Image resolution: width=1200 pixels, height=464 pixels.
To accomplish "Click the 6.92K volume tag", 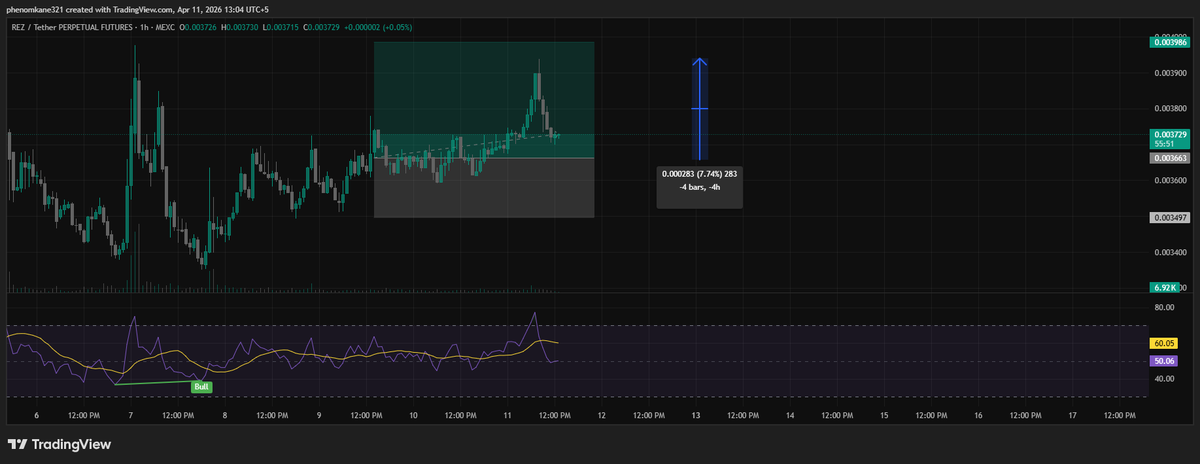I will click(1165, 288).
